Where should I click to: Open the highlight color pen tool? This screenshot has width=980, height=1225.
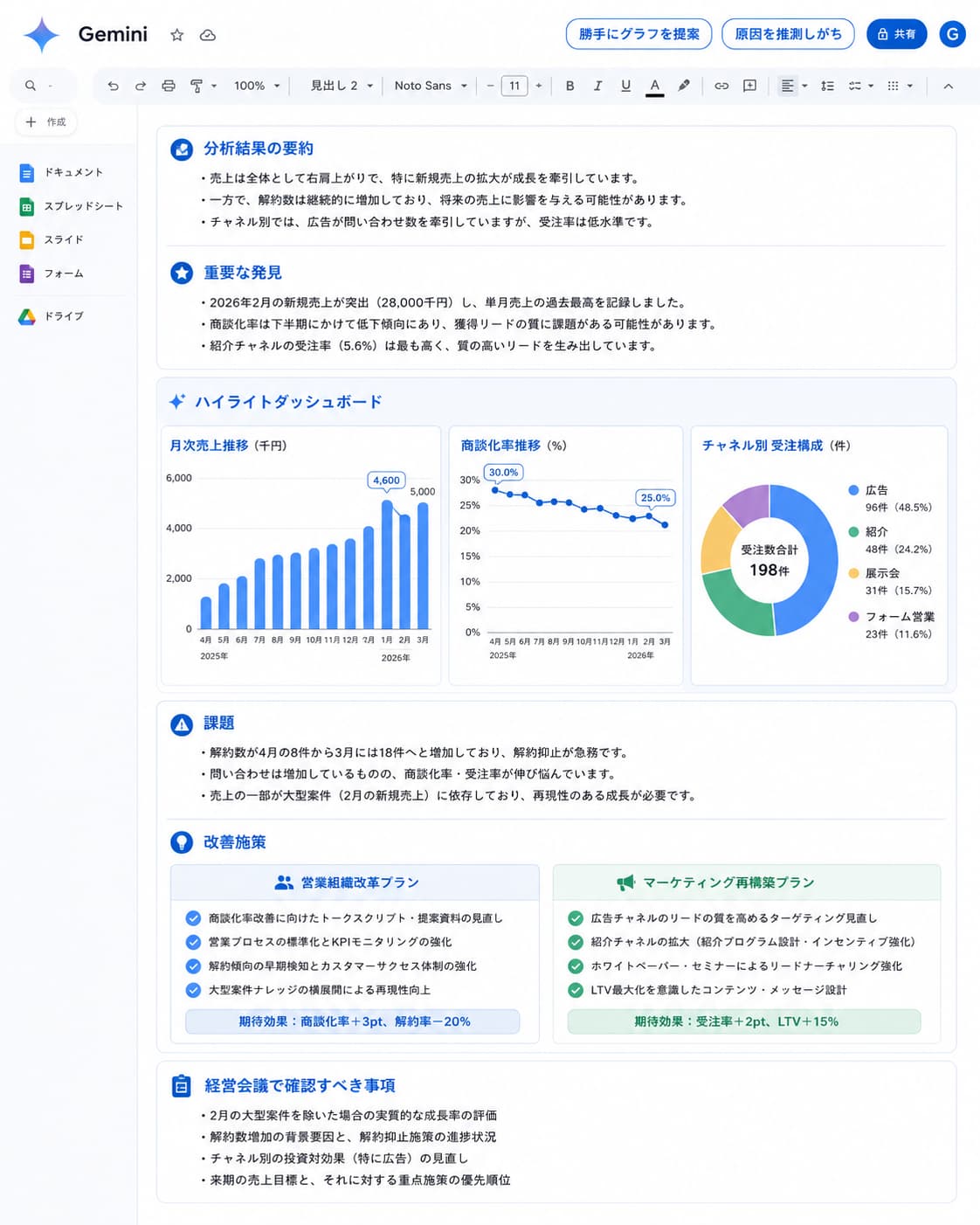[x=684, y=86]
